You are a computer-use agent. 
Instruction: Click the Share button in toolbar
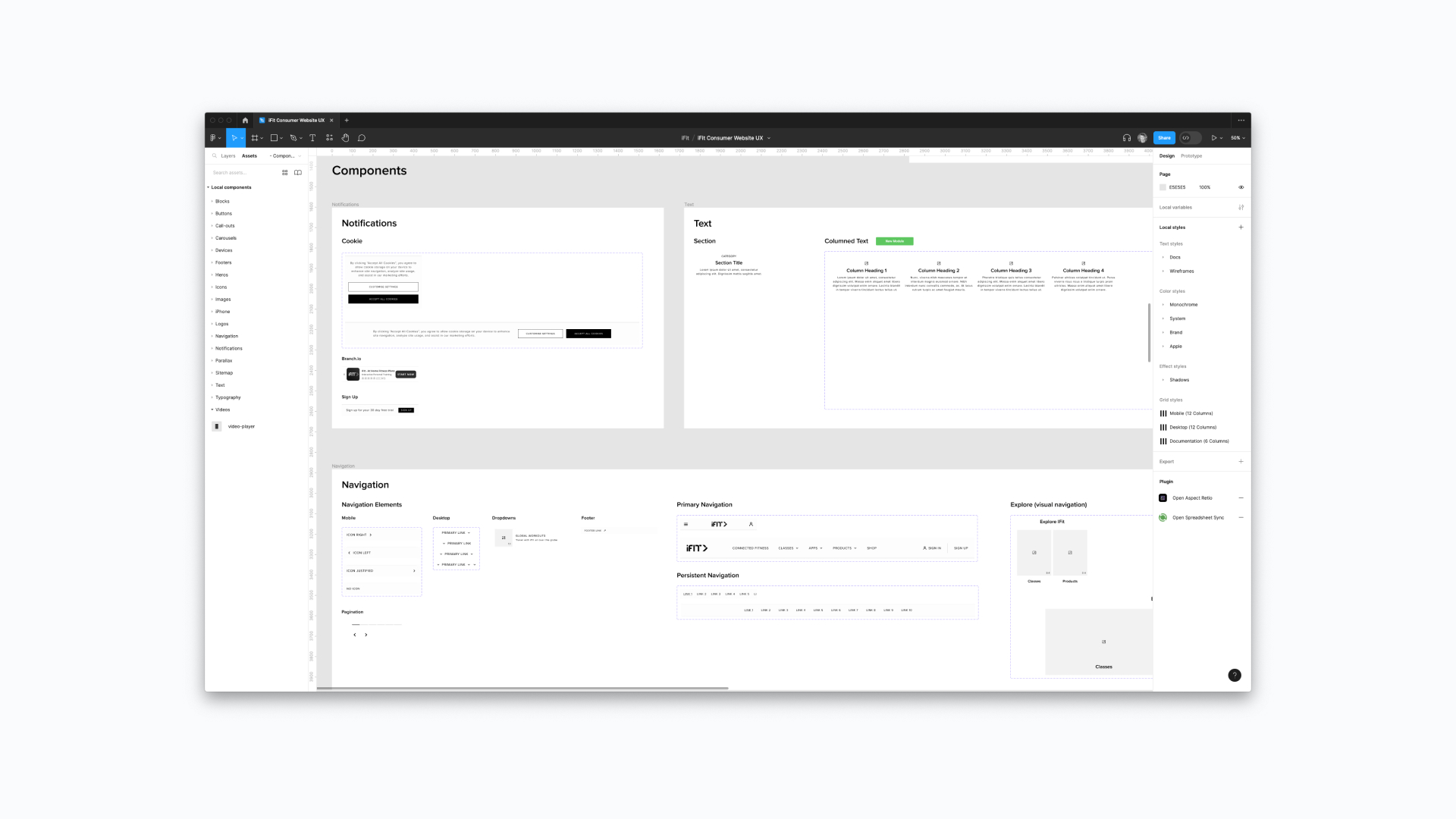1163,137
